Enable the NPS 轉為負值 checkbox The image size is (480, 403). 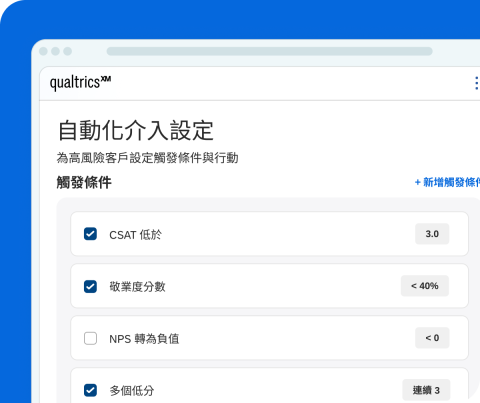tap(90, 338)
